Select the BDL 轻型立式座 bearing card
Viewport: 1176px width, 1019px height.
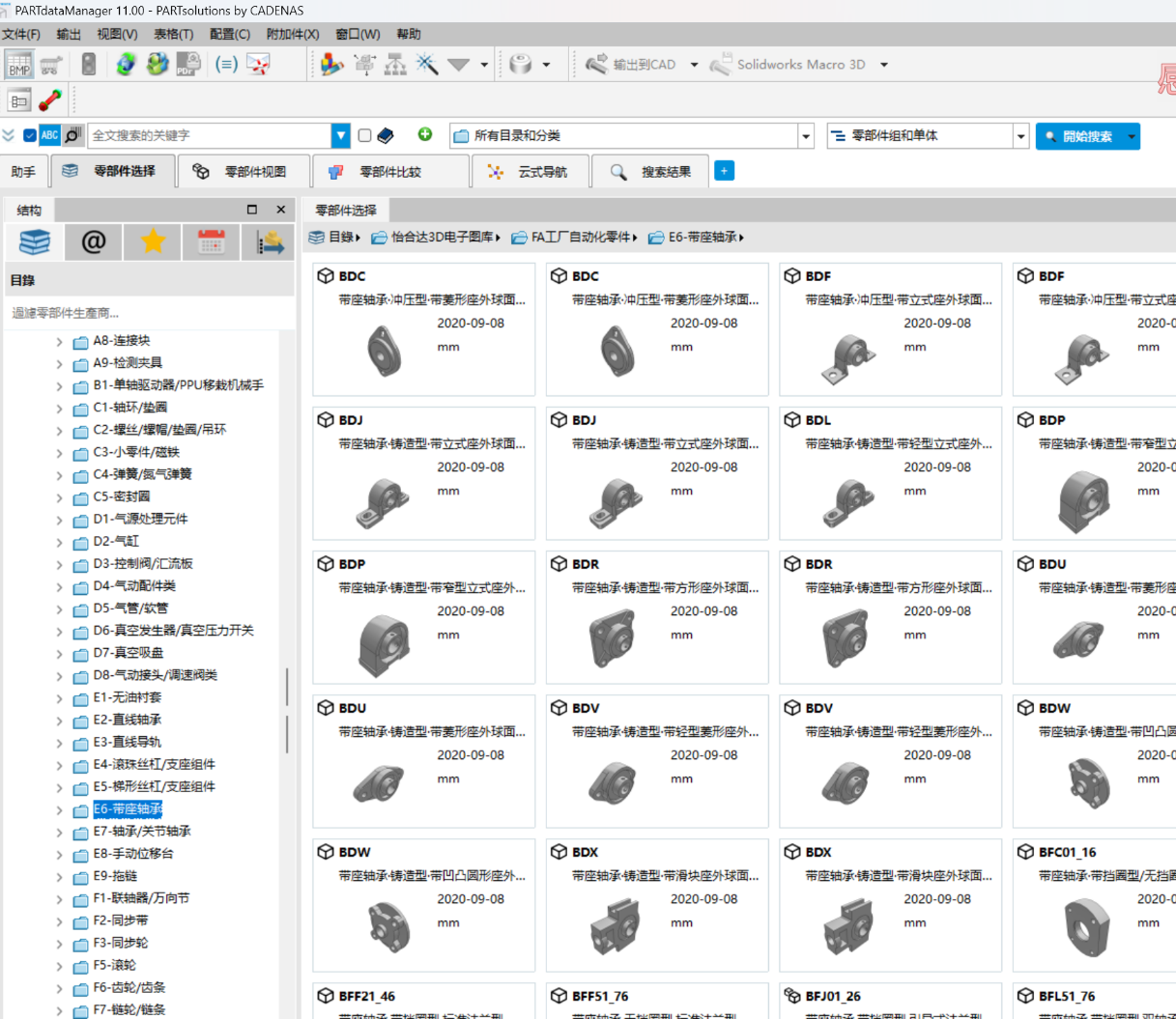pyautogui.click(x=890, y=472)
